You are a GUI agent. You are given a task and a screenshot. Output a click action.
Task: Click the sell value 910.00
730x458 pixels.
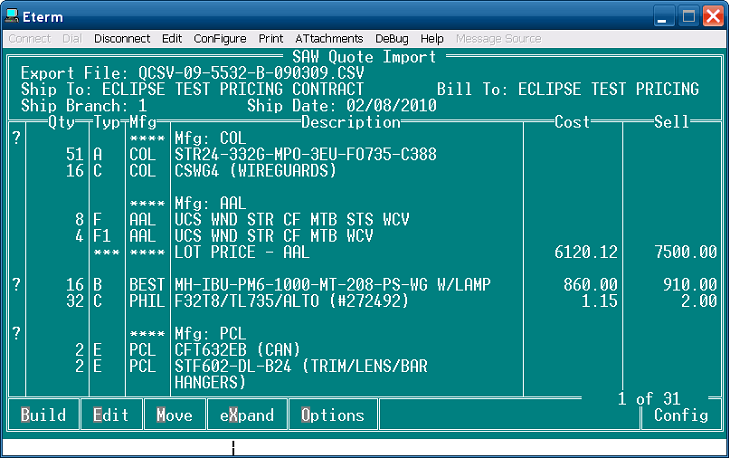coord(690,285)
